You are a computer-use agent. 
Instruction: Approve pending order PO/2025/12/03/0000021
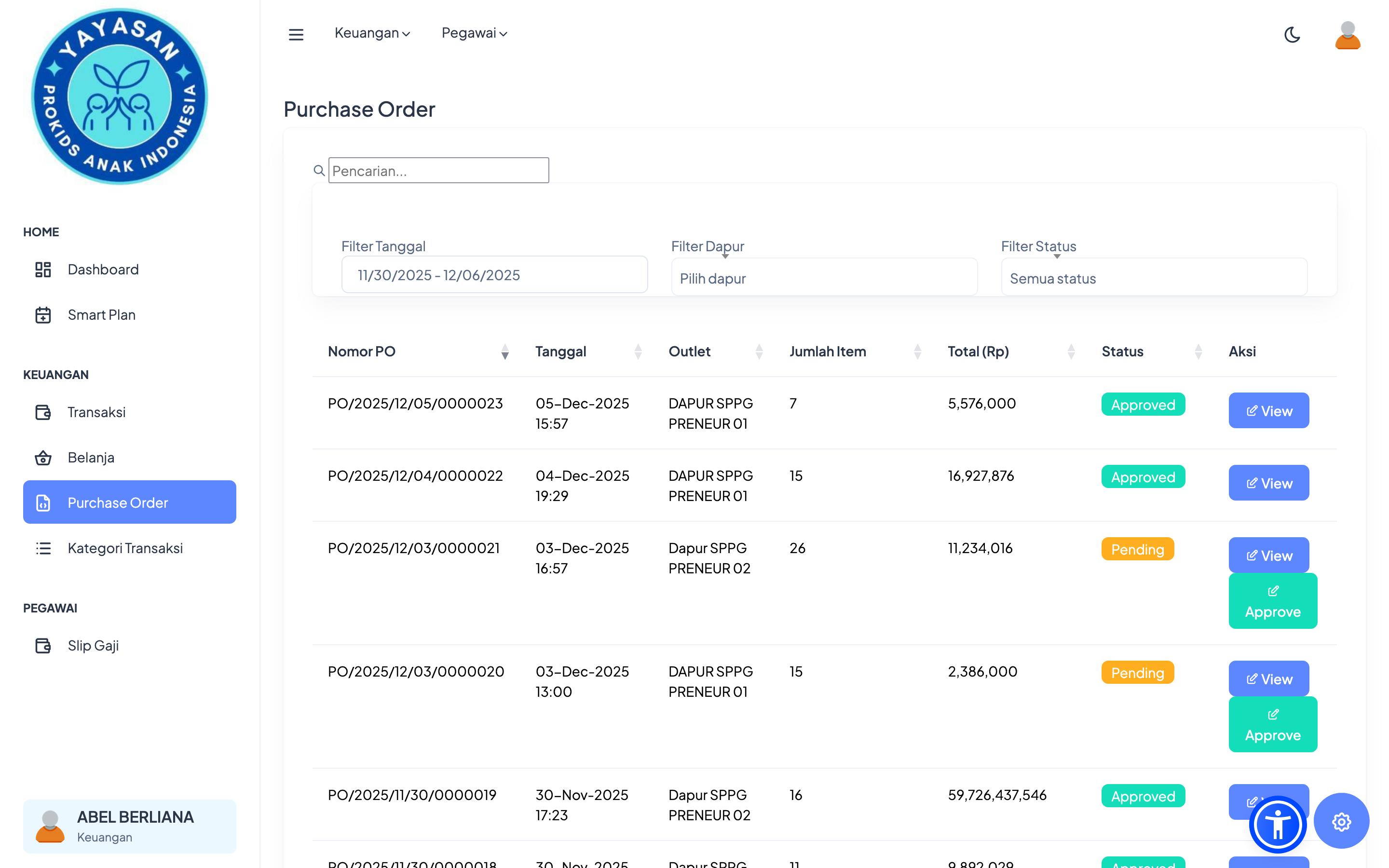[1272, 601]
